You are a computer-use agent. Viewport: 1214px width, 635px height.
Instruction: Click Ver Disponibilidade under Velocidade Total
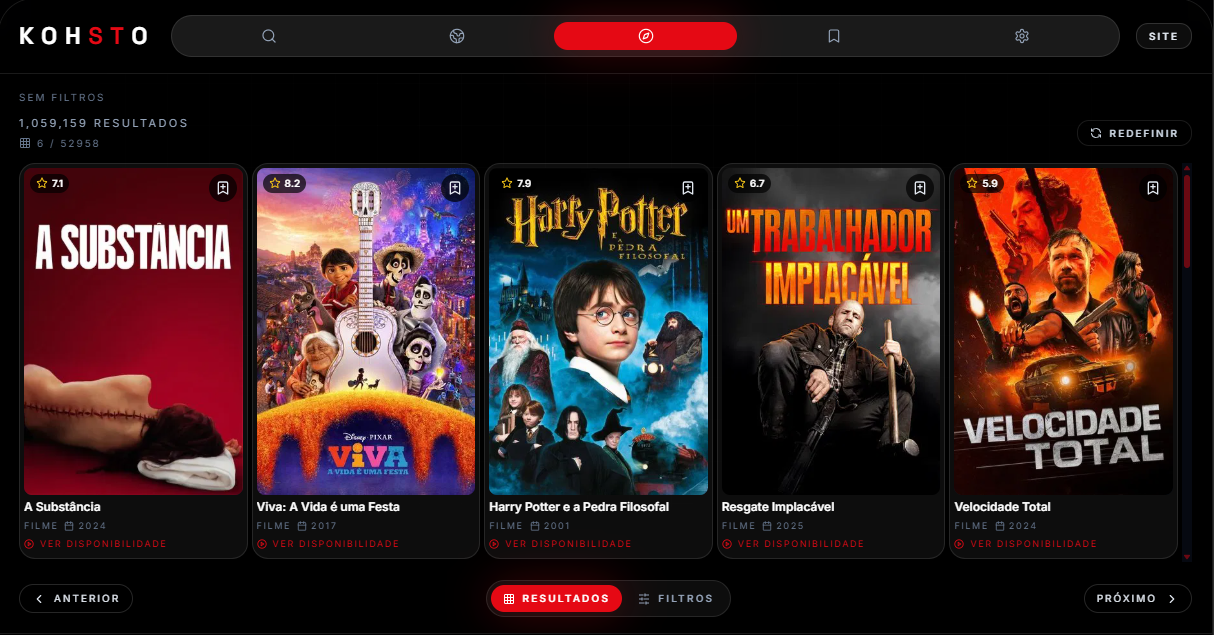point(1026,544)
